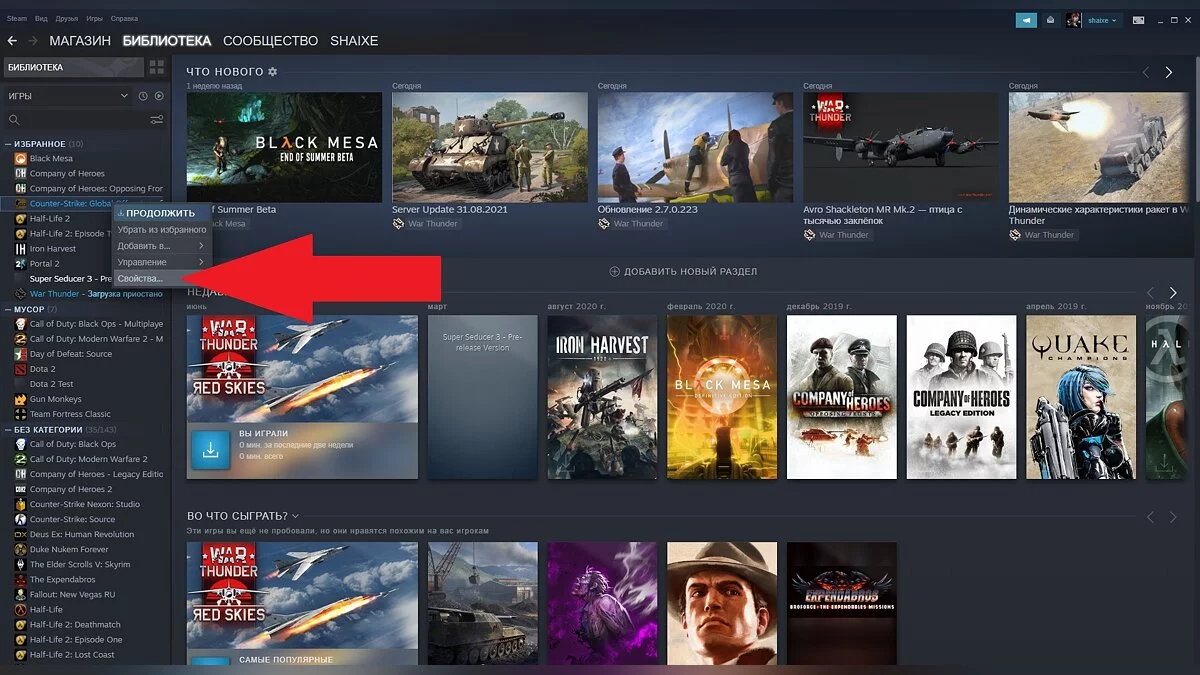Click the library search input field
This screenshot has height=675, width=1200.
coord(84,120)
